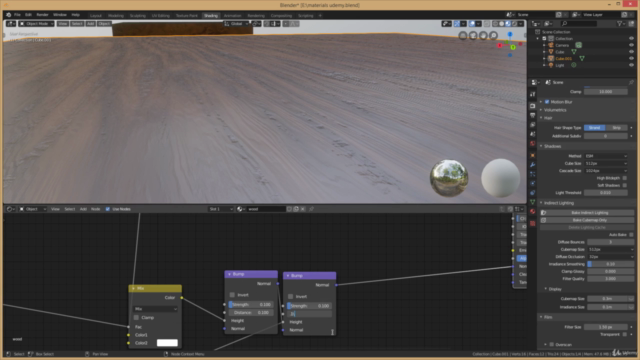640x360 pixels.
Task: Open the Shadows Method dropdown
Action: pos(606,156)
